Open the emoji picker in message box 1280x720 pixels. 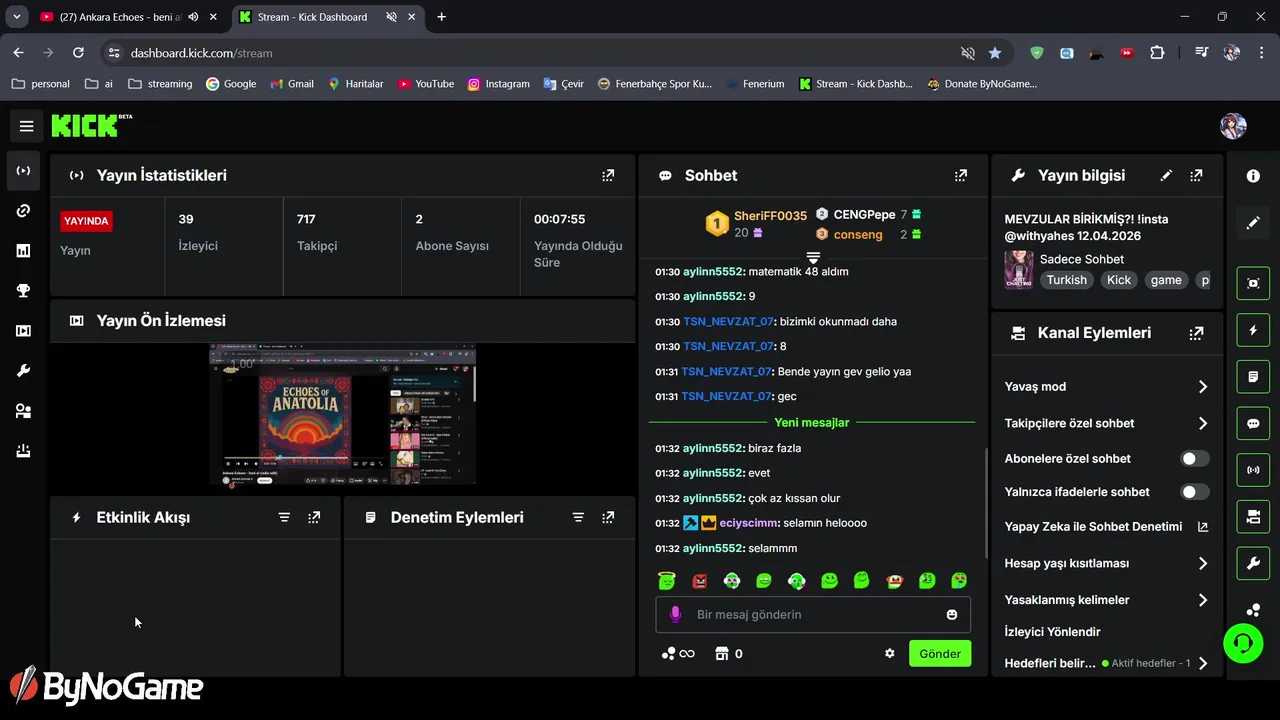(952, 614)
